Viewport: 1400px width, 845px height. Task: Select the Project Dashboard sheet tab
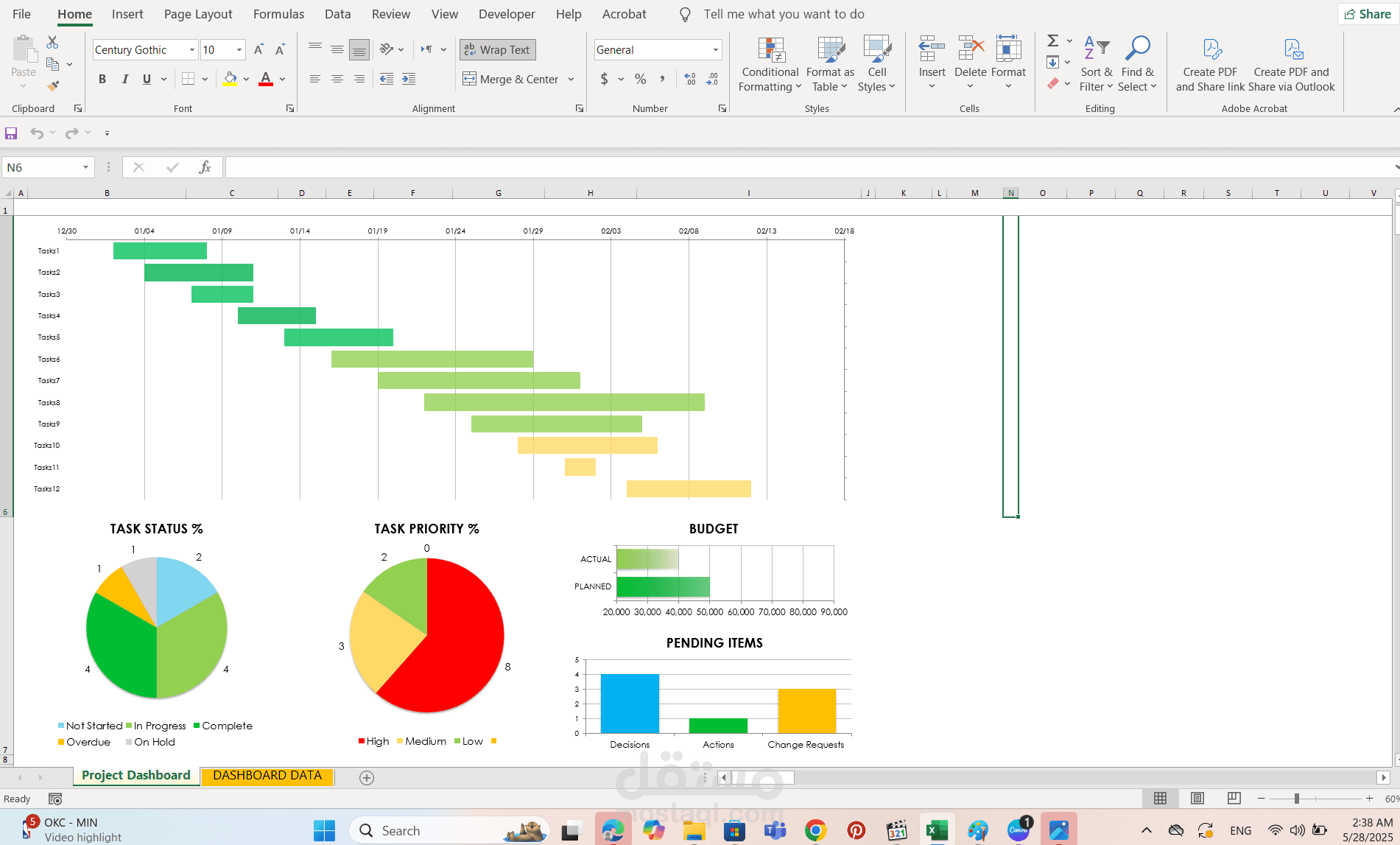136,776
